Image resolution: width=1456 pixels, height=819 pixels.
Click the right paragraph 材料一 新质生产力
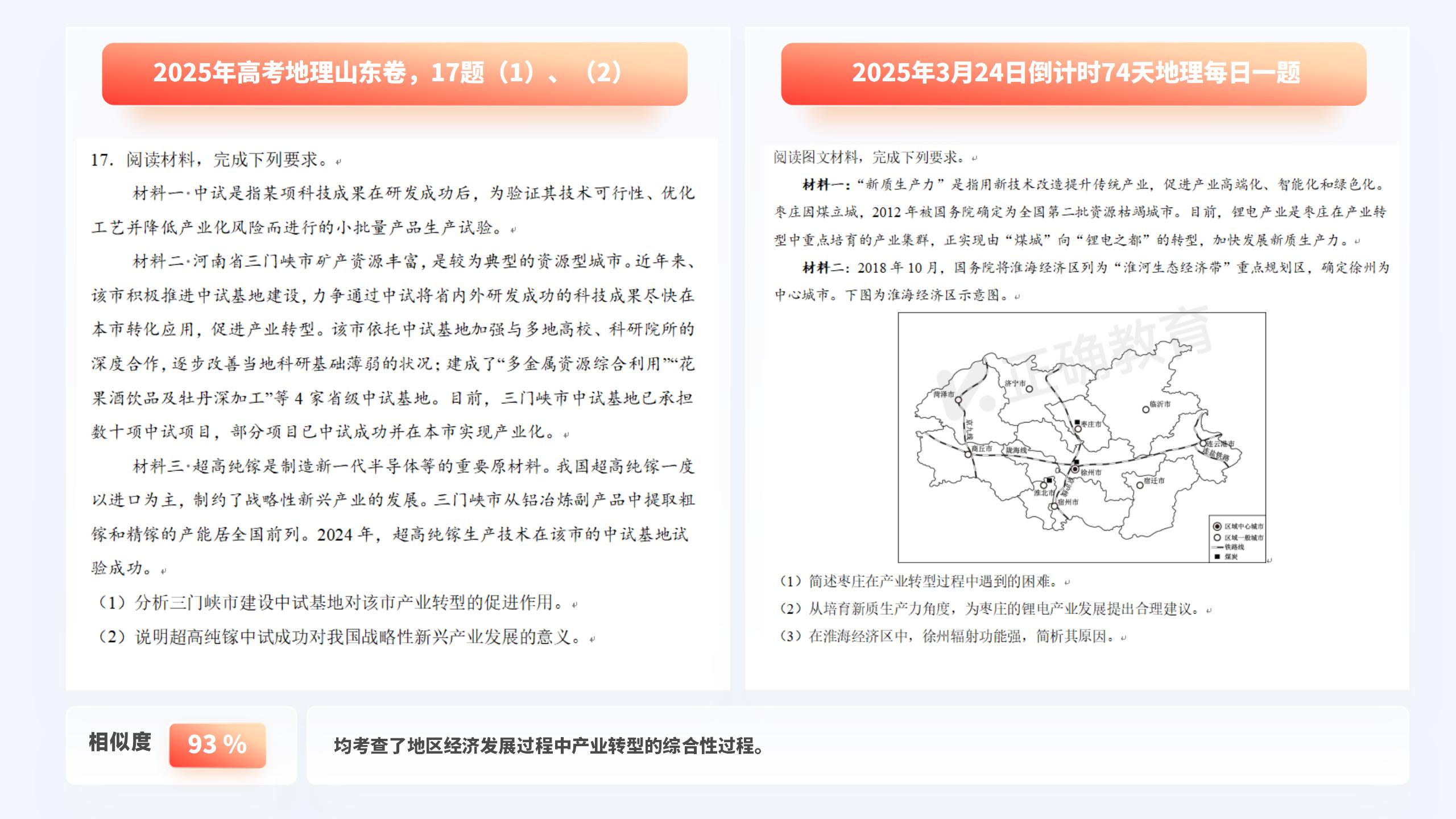(x=1081, y=212)
